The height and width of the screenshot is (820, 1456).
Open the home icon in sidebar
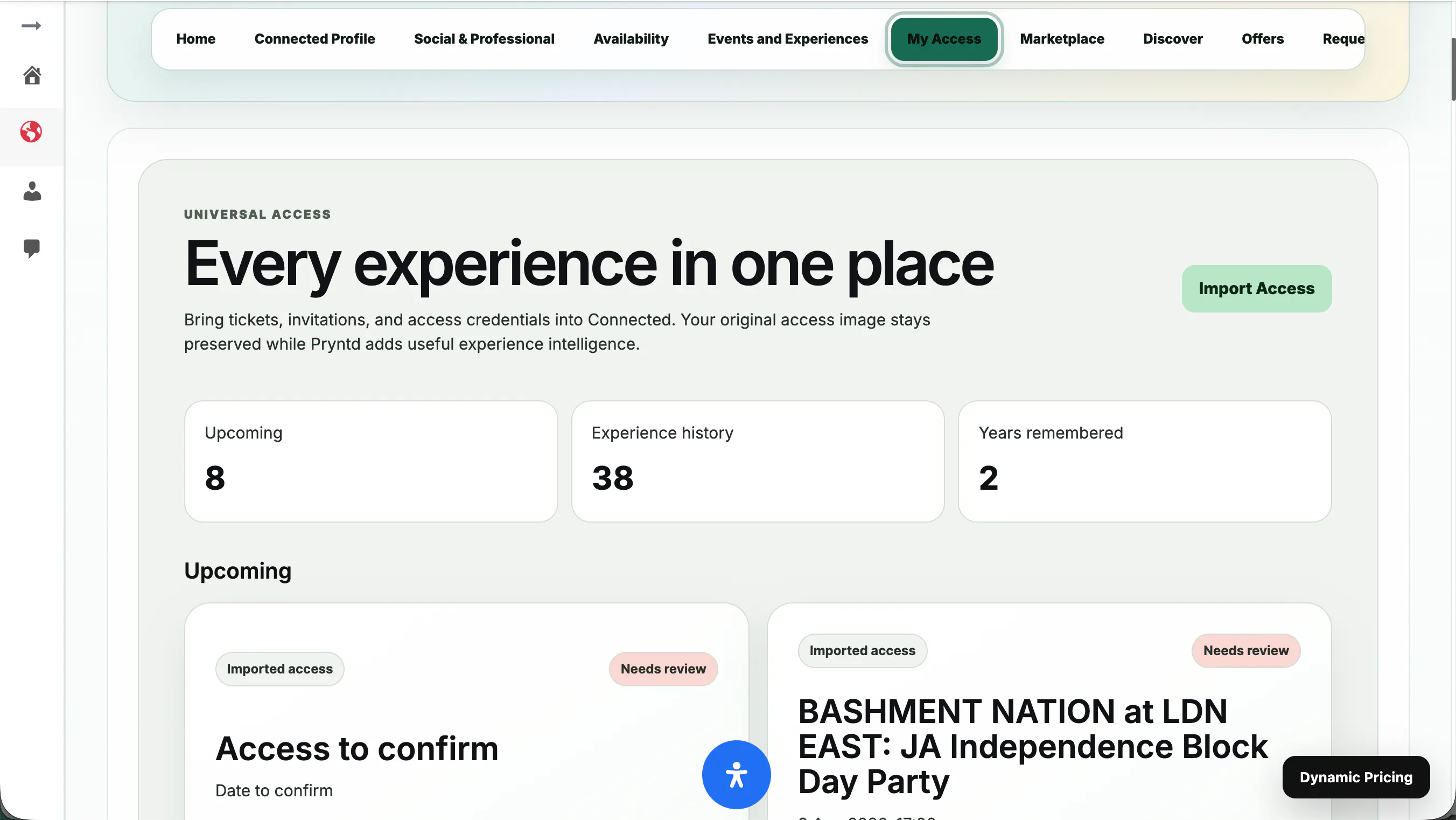pos(32,75)
